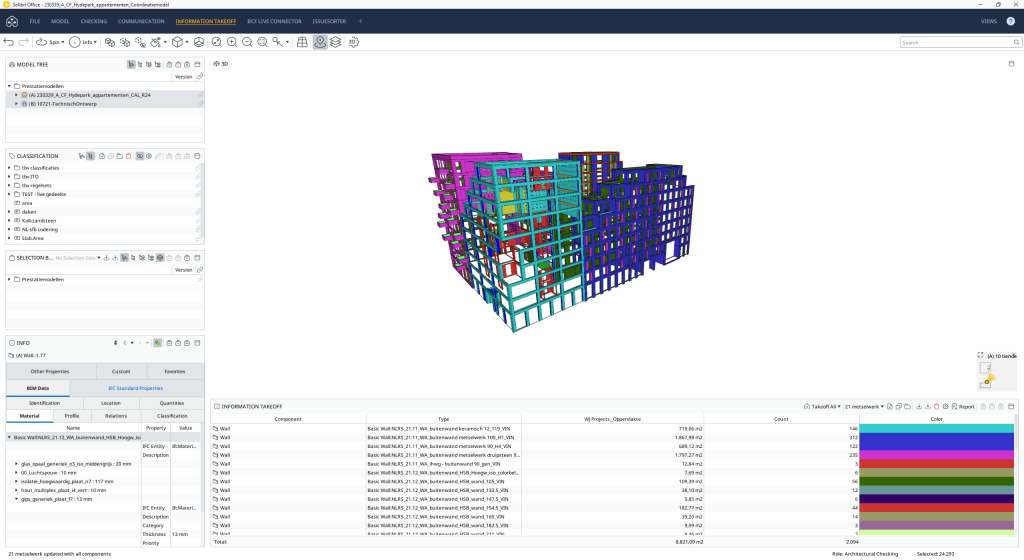Click the dark green swatch of HSB_wand_105 row
The height and width of the screenshot is (560, 1024).
tap(936, 481)
